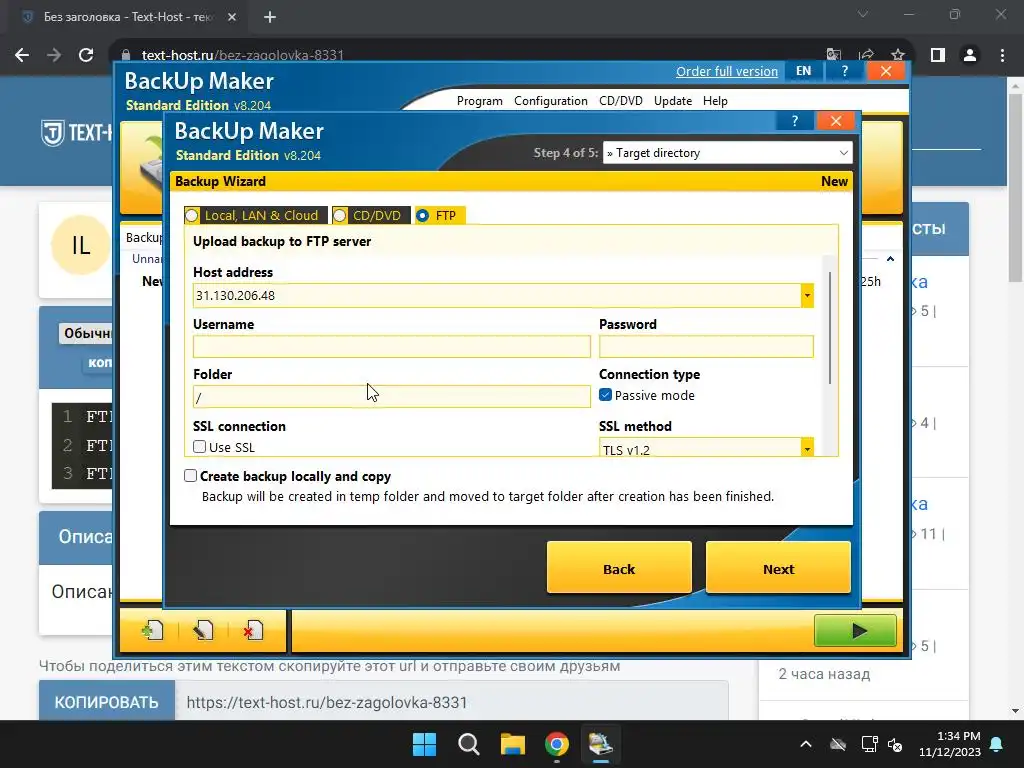Click the Order full version link

click(x=726, y=71)
